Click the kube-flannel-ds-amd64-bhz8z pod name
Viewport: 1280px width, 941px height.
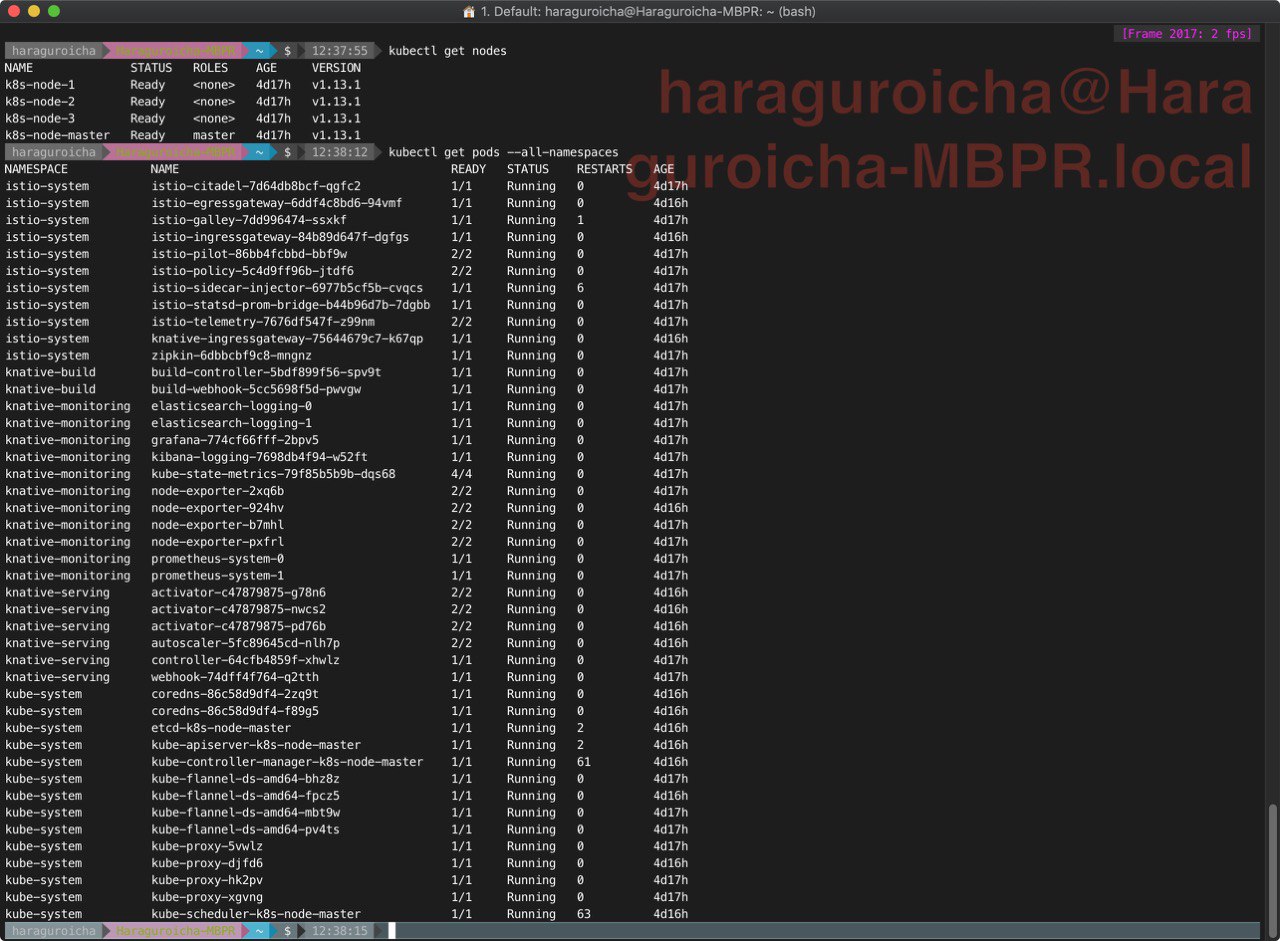[245, 779]
